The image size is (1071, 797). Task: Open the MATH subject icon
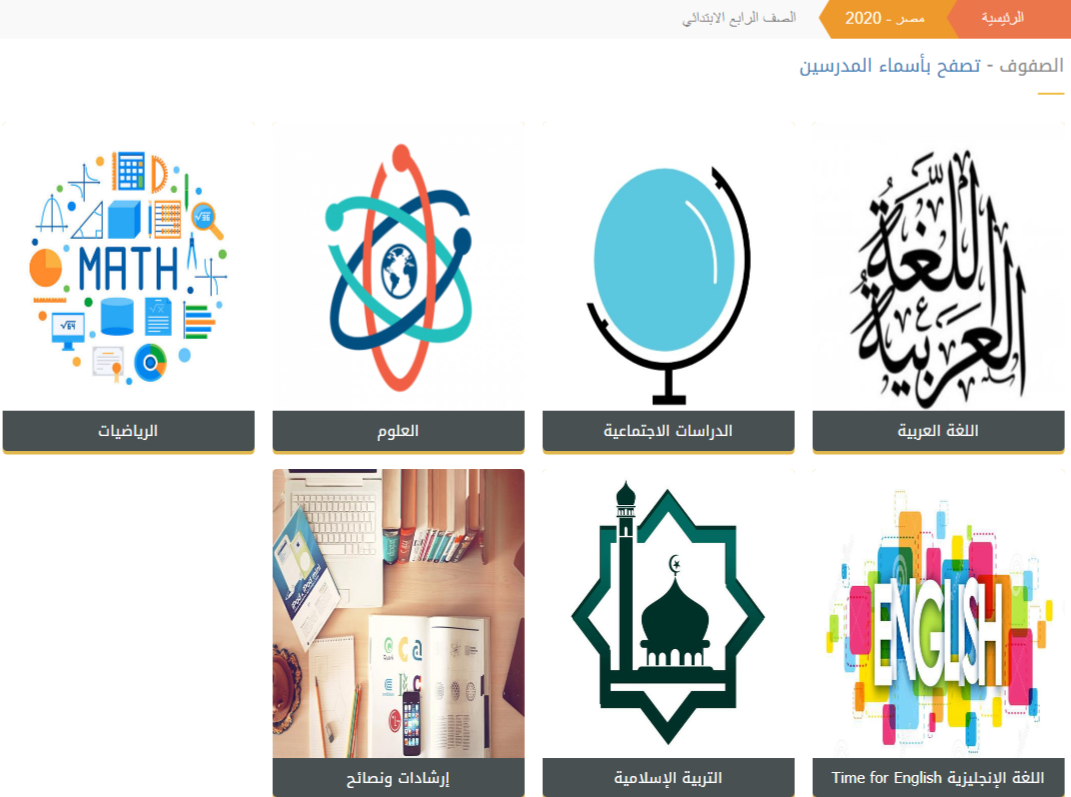click(x=128, y=266)
